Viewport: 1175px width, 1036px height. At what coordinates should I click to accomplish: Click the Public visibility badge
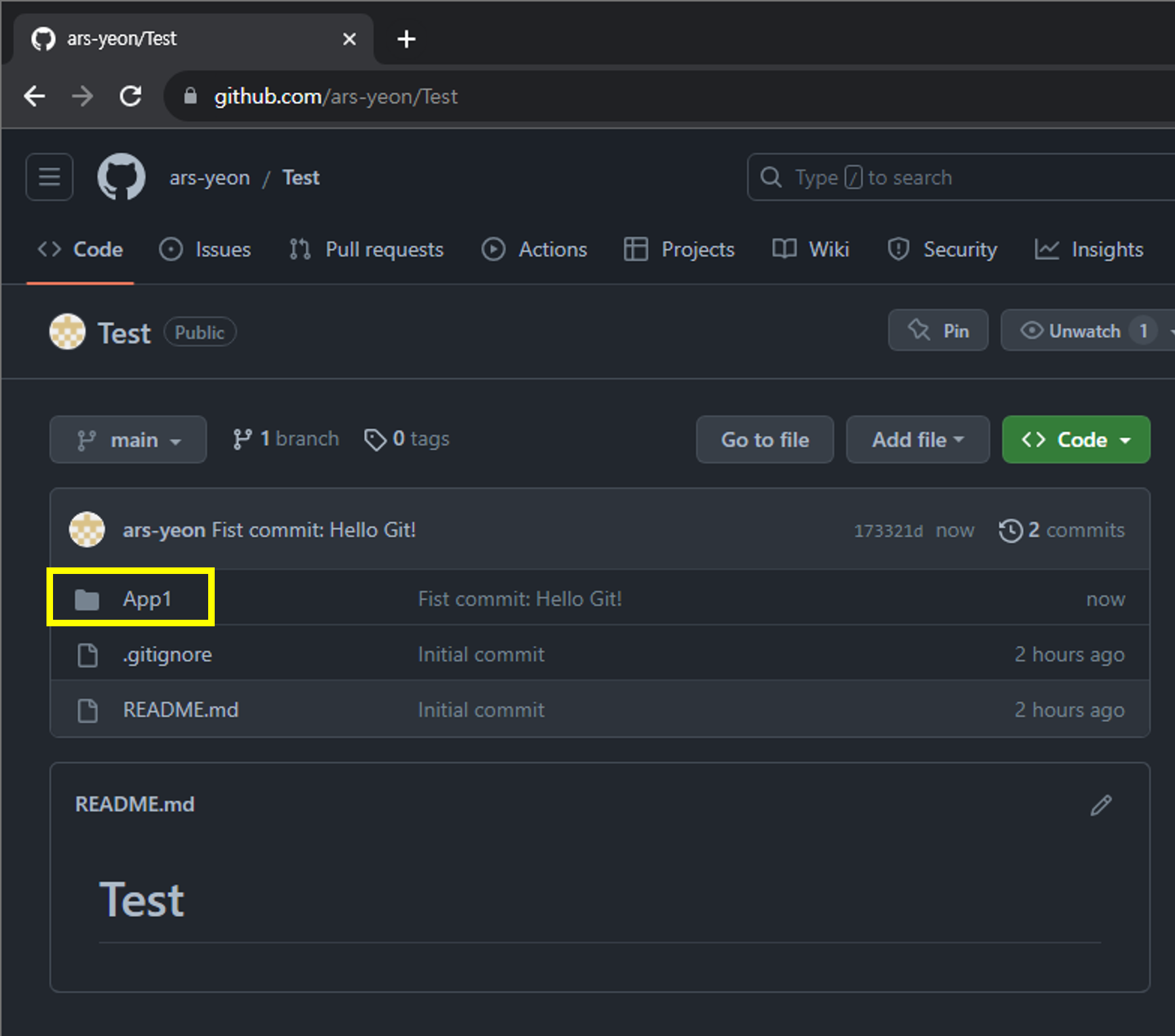click(200, 332)
